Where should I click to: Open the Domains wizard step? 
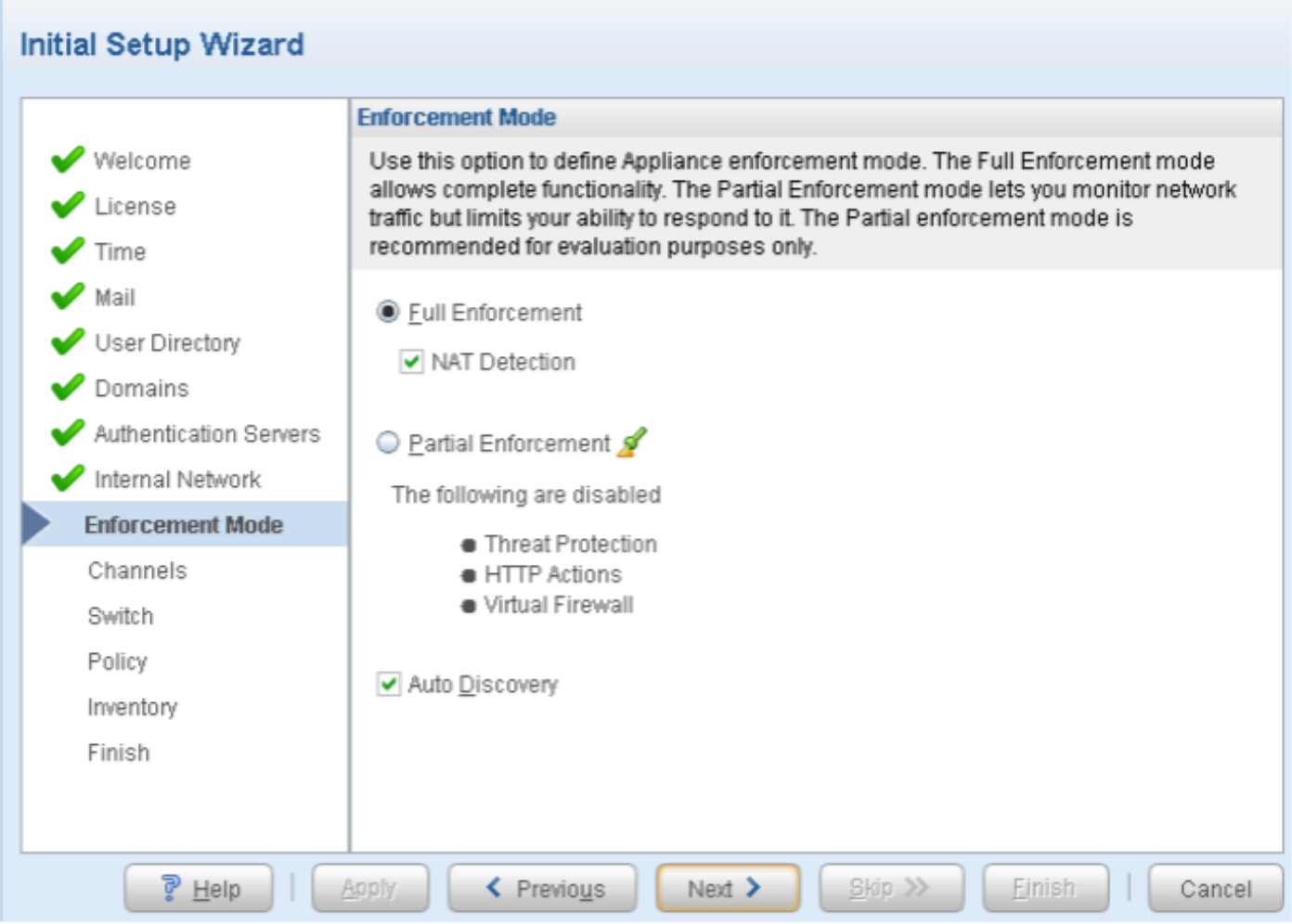pos(141,389)
